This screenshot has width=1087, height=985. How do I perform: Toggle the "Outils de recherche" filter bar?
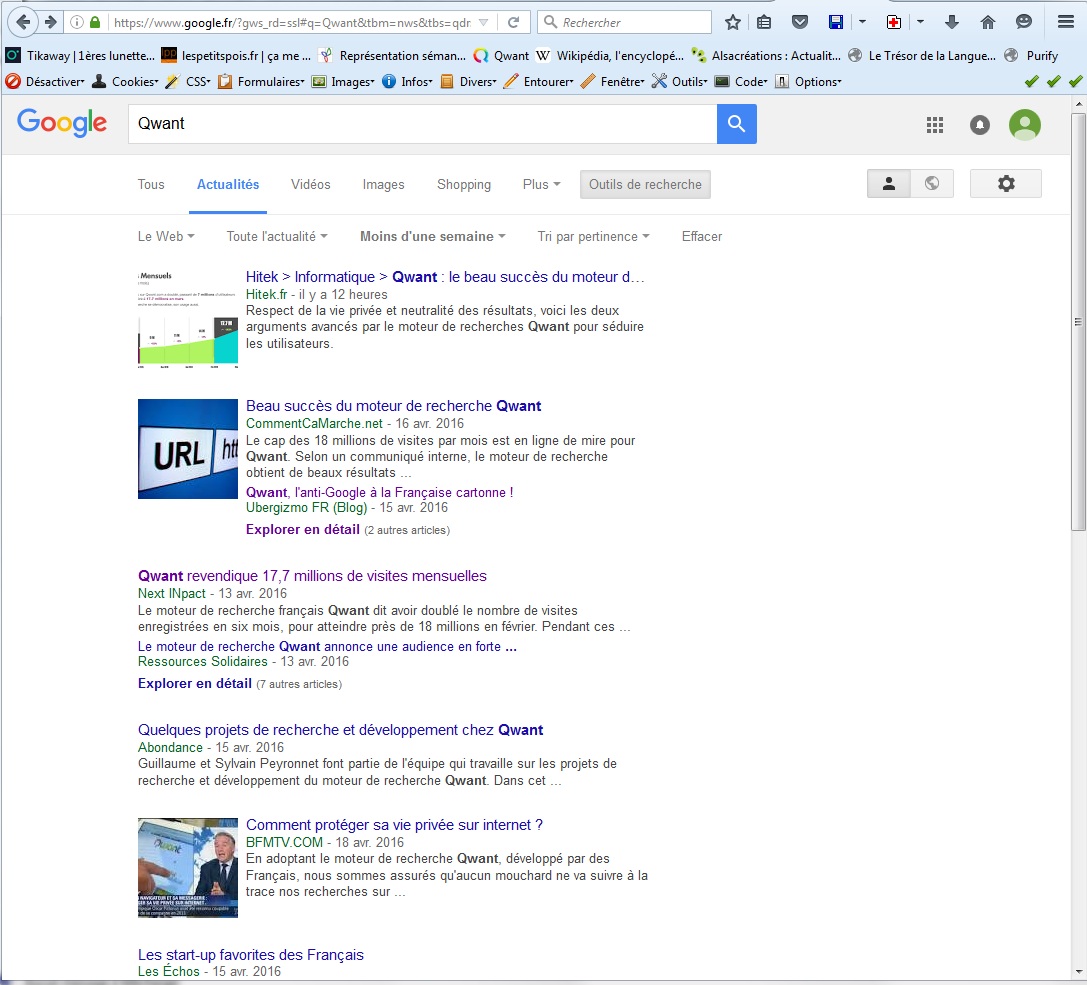click(x=645, y=184)
